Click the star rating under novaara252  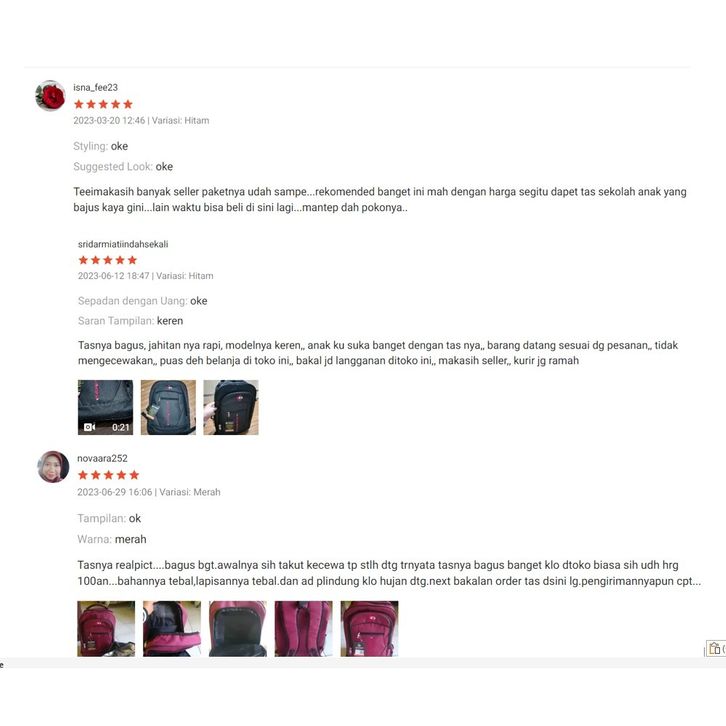[x=108, y=475]
